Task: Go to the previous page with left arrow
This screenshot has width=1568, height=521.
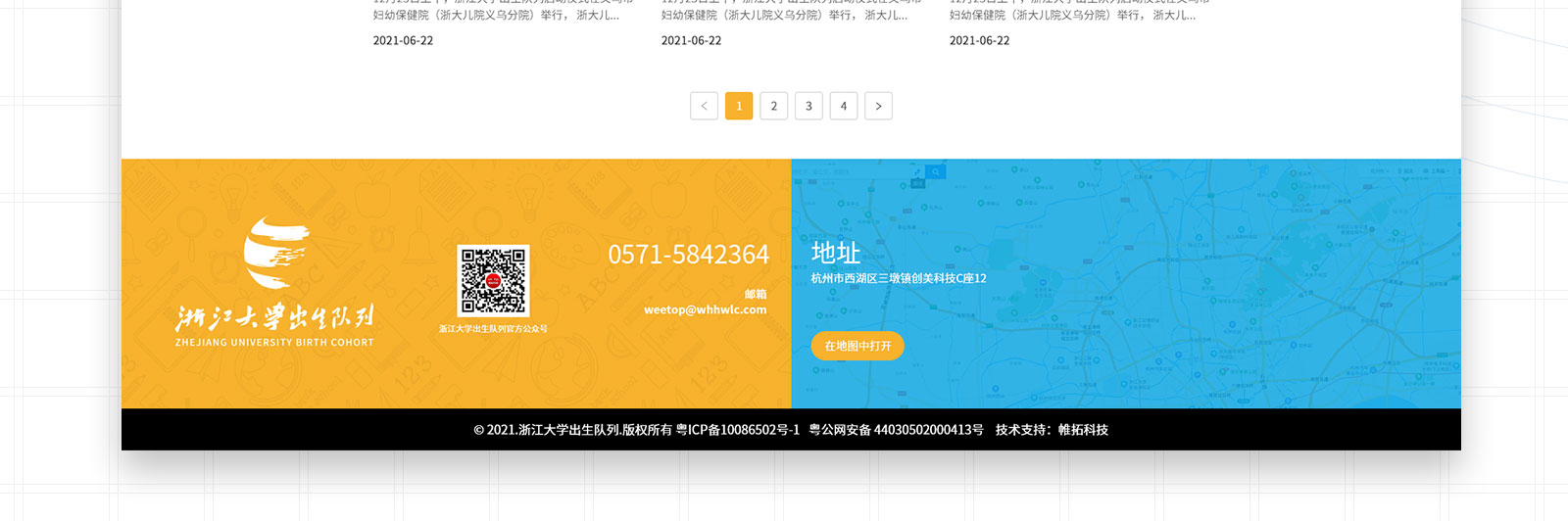Action: [x=704, y=106]
